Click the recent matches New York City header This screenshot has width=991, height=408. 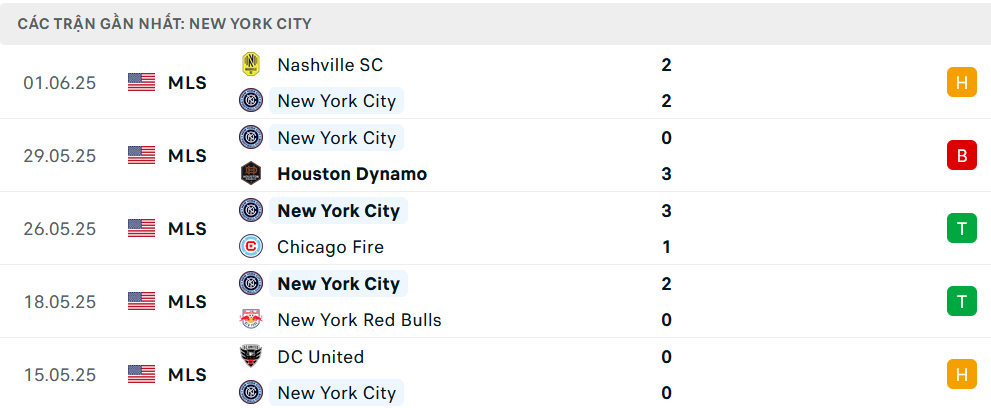(x=164, y=24)
